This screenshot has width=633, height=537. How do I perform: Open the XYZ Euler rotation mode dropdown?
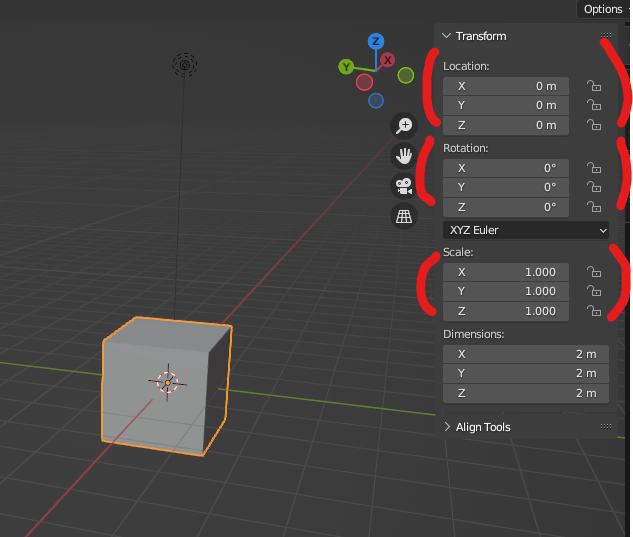526,230
